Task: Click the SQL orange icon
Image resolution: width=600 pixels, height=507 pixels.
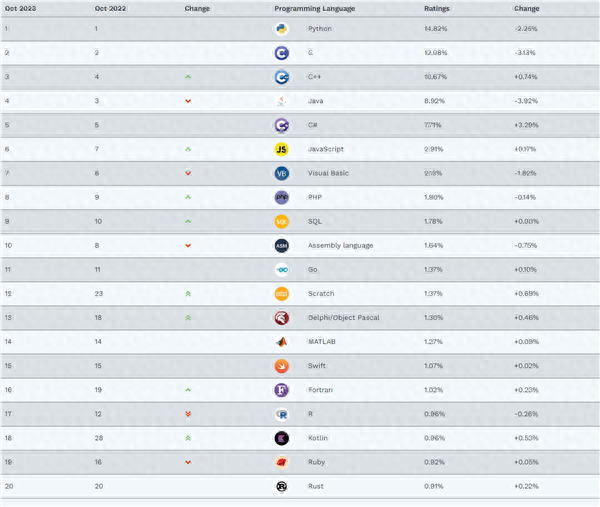Action: (x=282, y=222)
